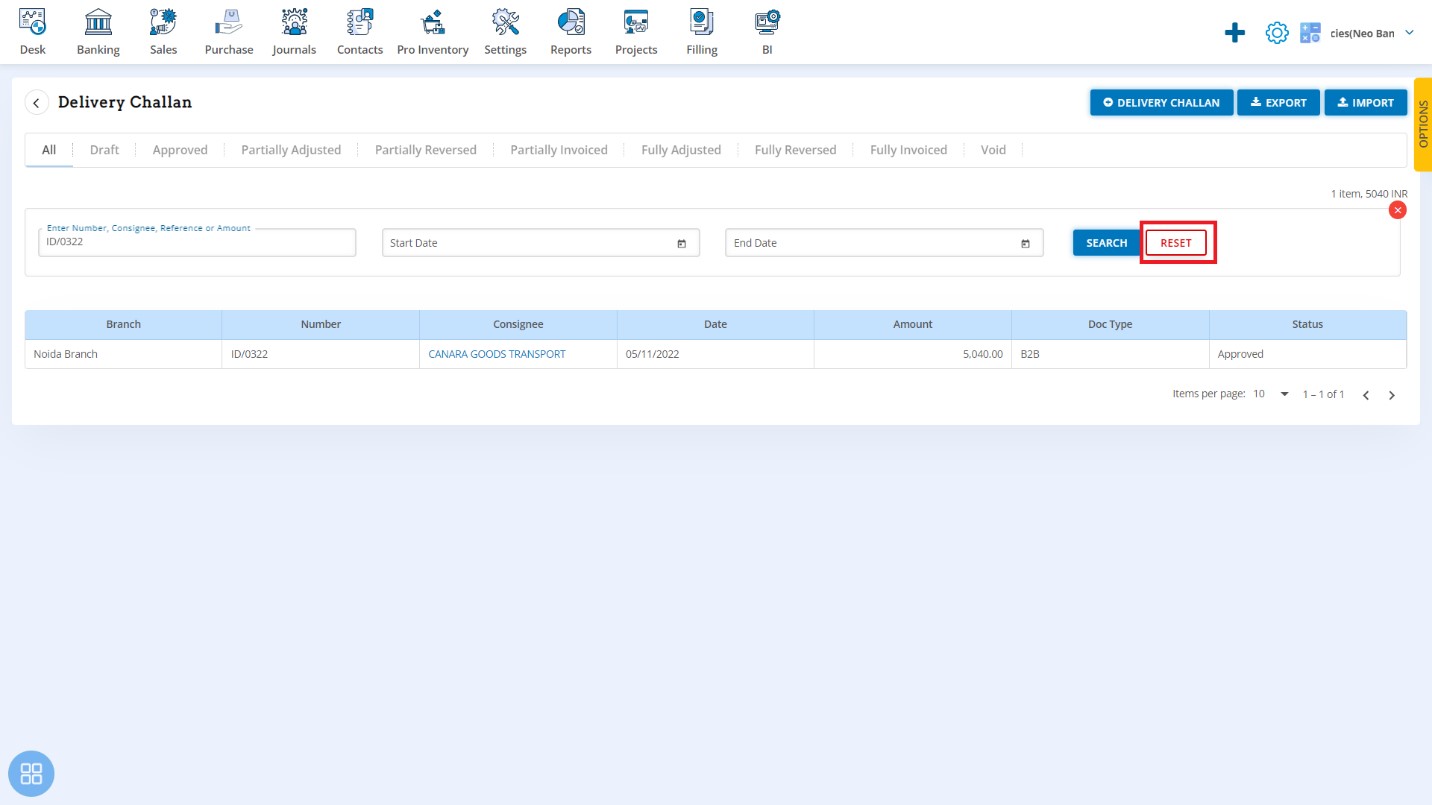This screenshot has height=805, width=1432.
Task: Open the gear settings icon
Action: 1277,33
